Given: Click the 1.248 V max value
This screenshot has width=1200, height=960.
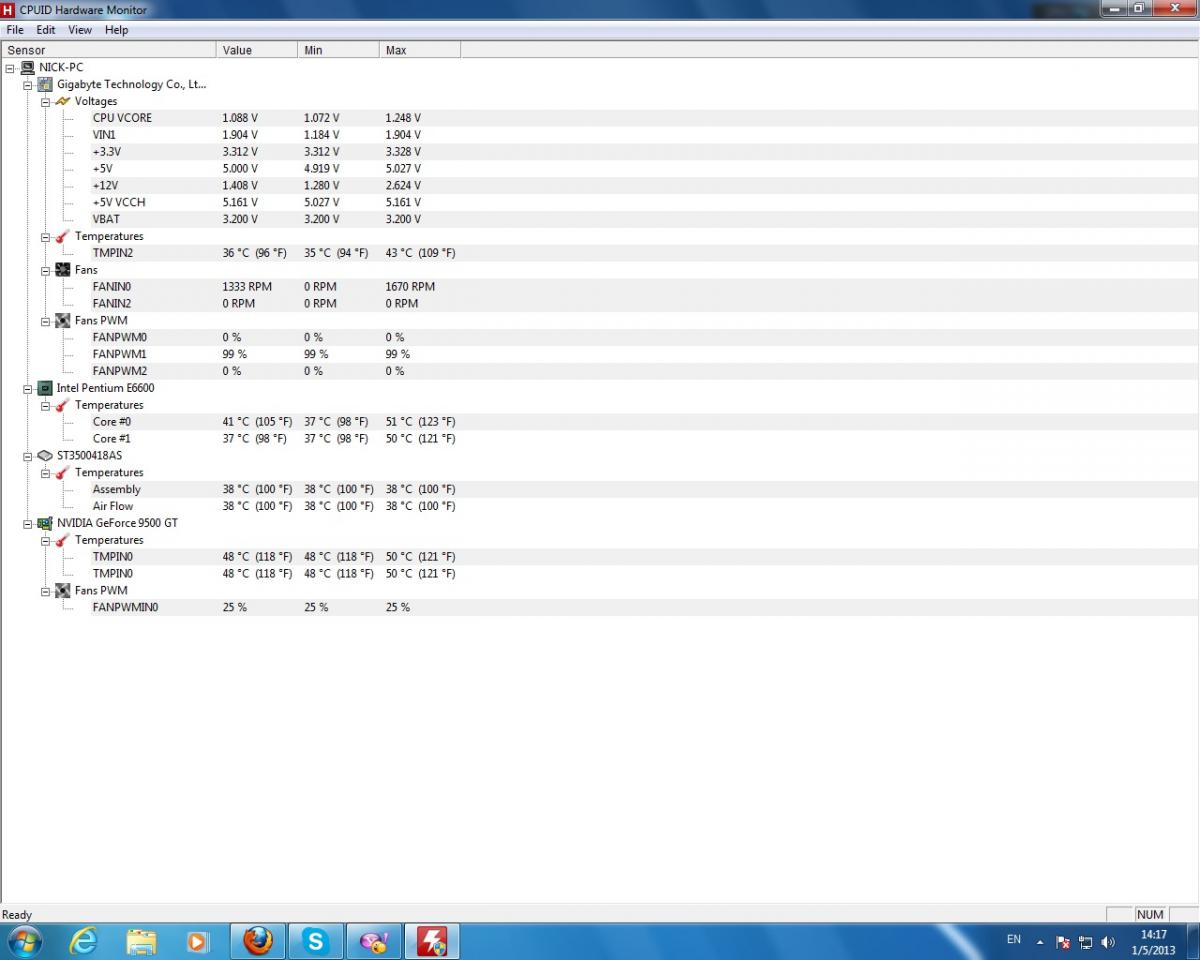Looking at the screenshot, I should pyautogui.click(x=403, y=118).
